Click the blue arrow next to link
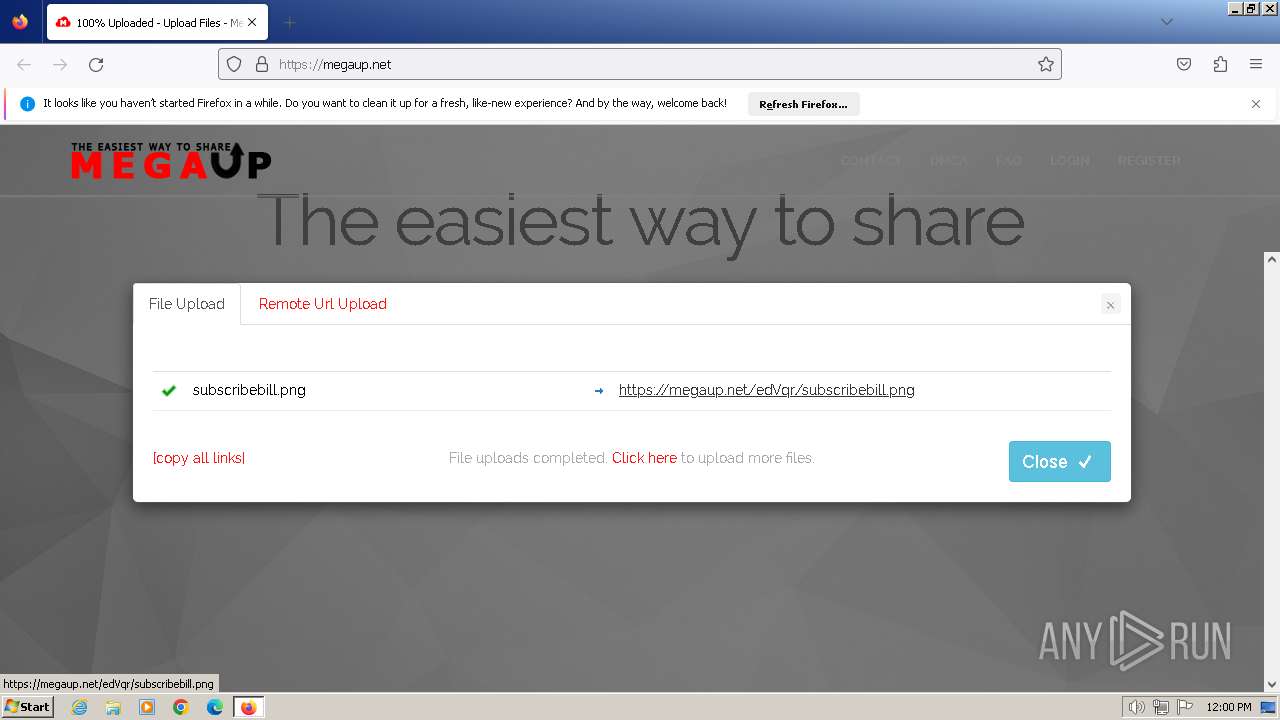Viewport: 1280px width, 720px height. pyautogui.click(x=599, y=391)
